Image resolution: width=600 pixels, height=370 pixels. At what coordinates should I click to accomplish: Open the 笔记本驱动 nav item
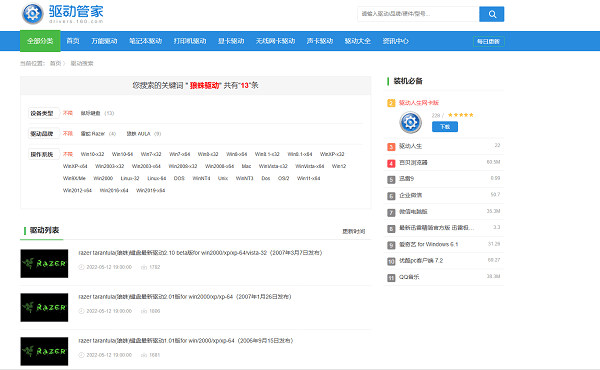145,41
